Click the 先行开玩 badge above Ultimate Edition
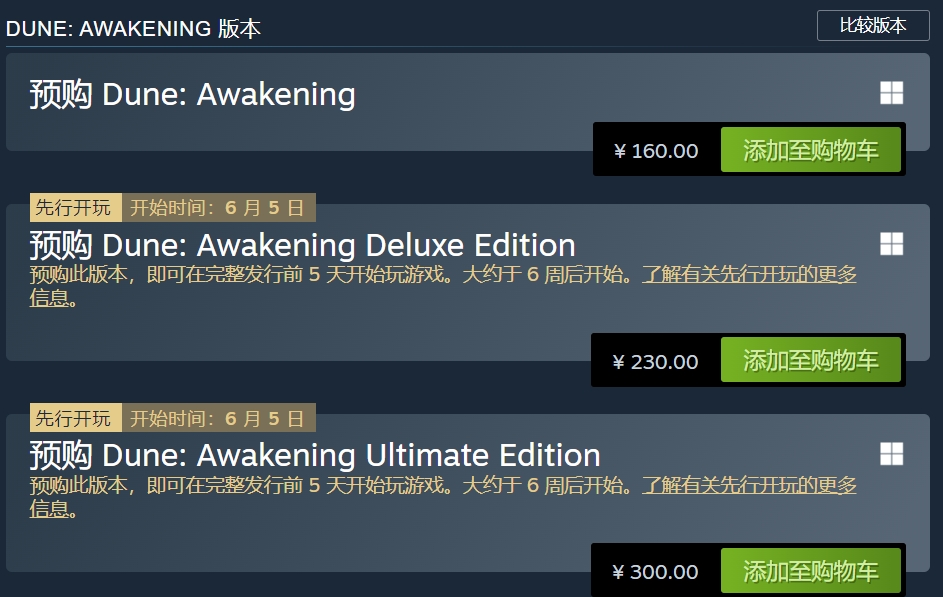943x597 pixels. (75, 418)
